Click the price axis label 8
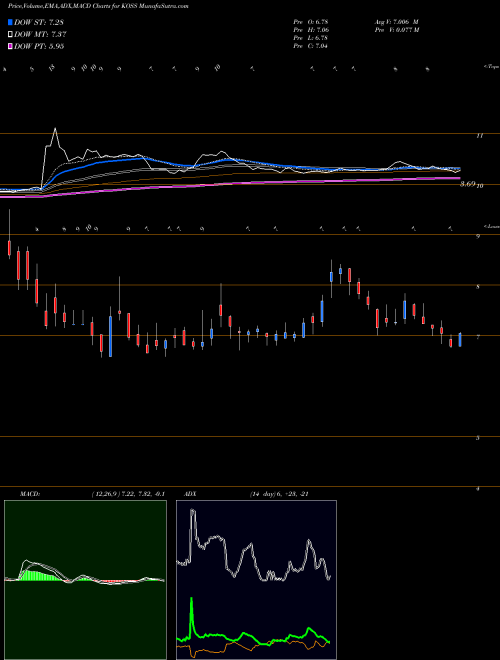 click(x=478, y=287)
